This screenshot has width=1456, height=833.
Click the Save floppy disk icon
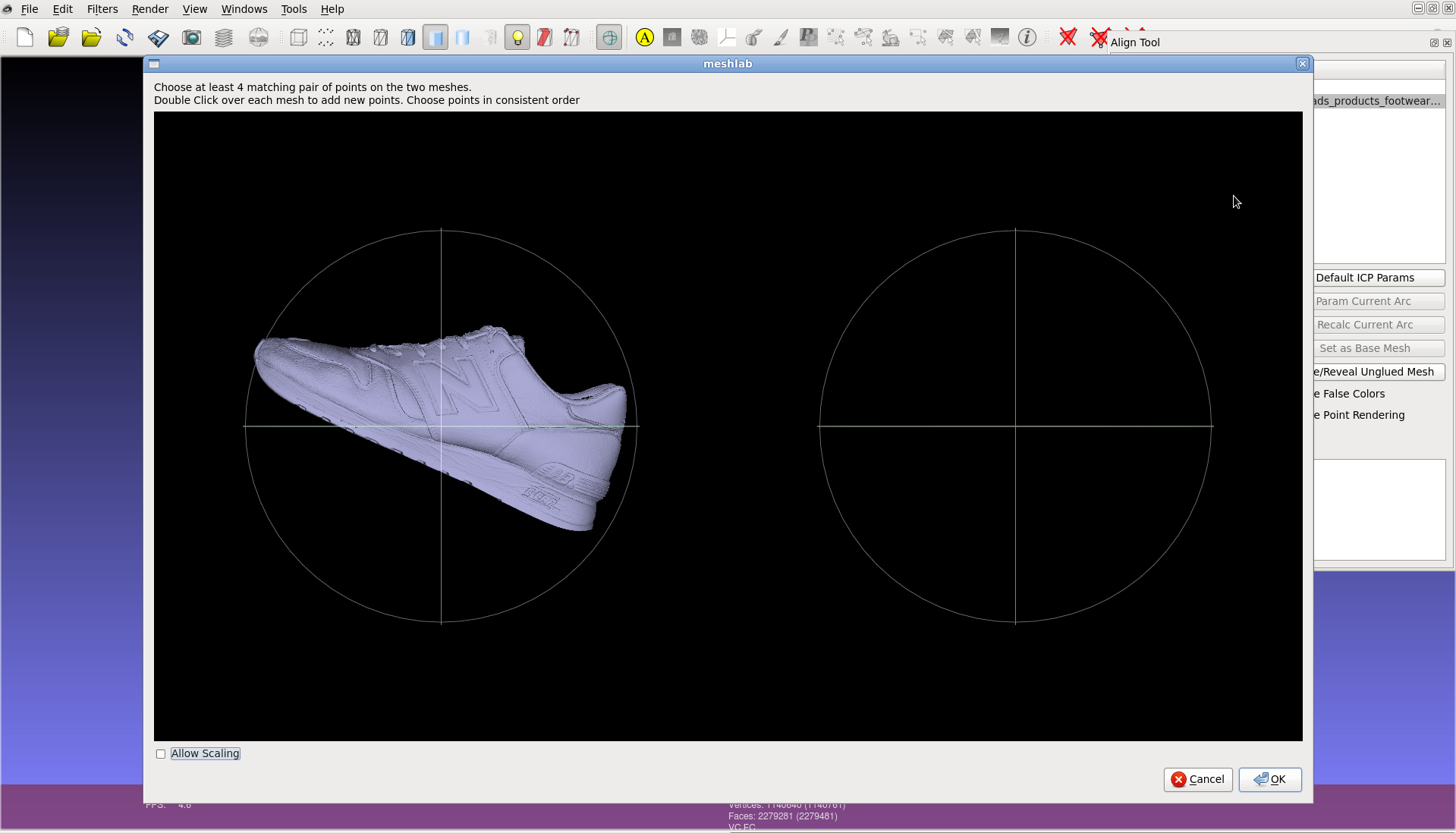tap(159, 37)
